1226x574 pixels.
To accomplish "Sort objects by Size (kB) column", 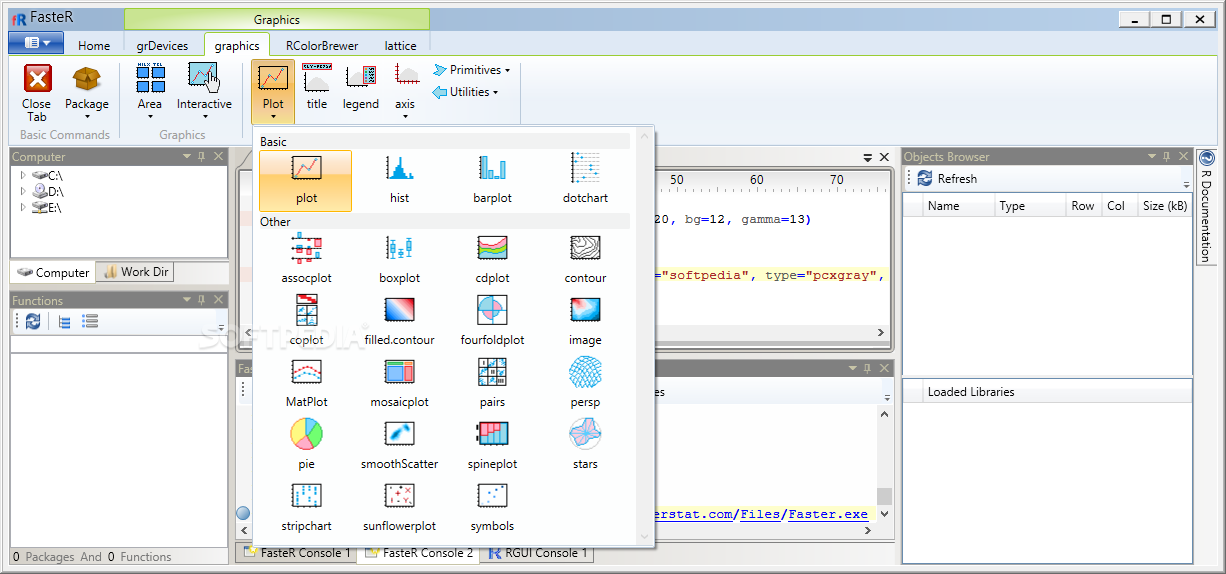I will click(x=1166, y=206).
